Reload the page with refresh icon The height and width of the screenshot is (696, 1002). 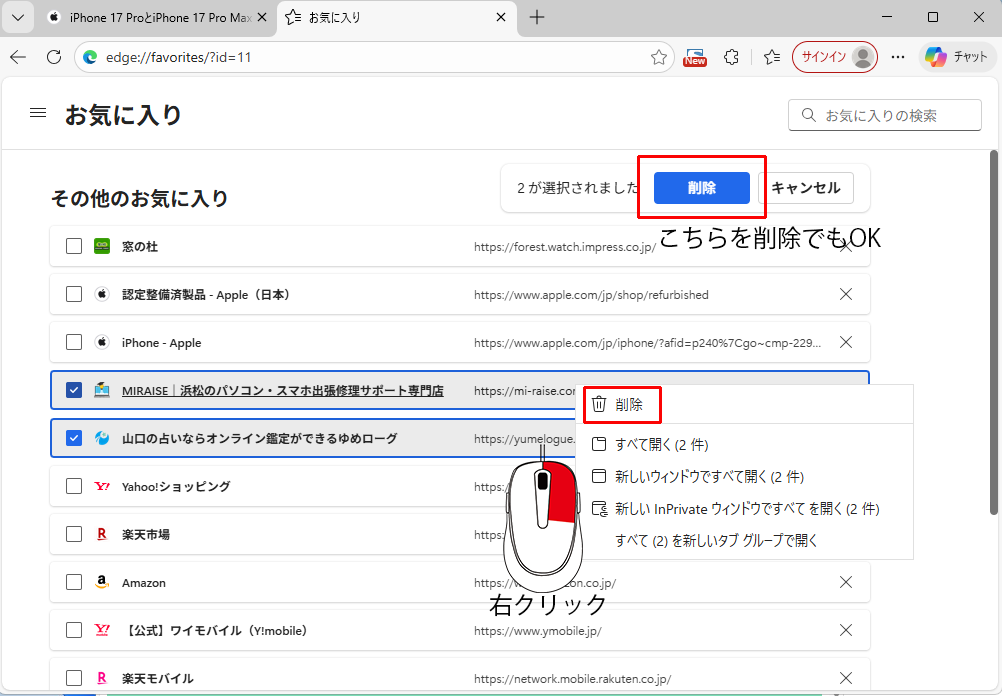54,57
